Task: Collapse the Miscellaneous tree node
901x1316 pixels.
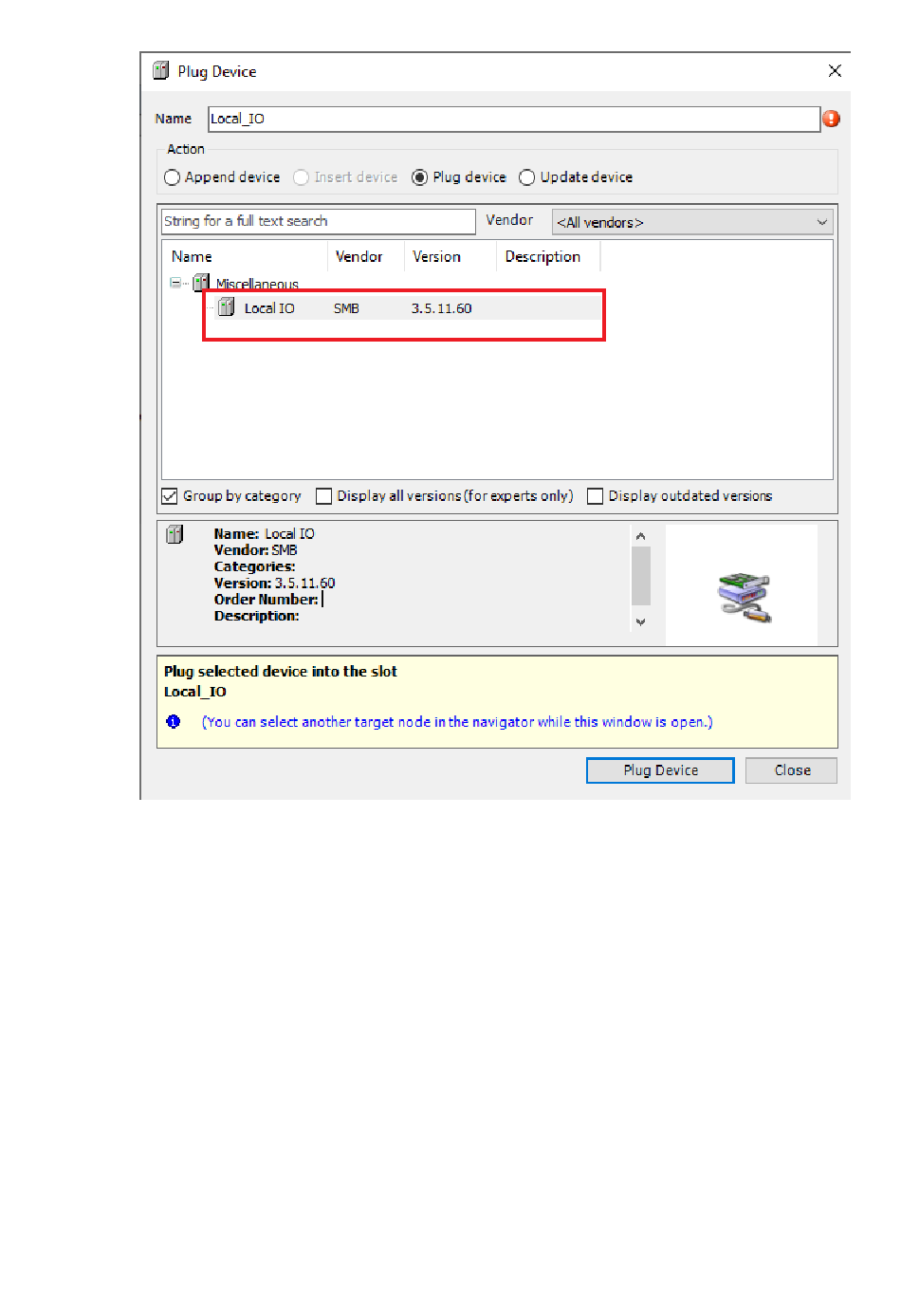Action: click(175, 283)
